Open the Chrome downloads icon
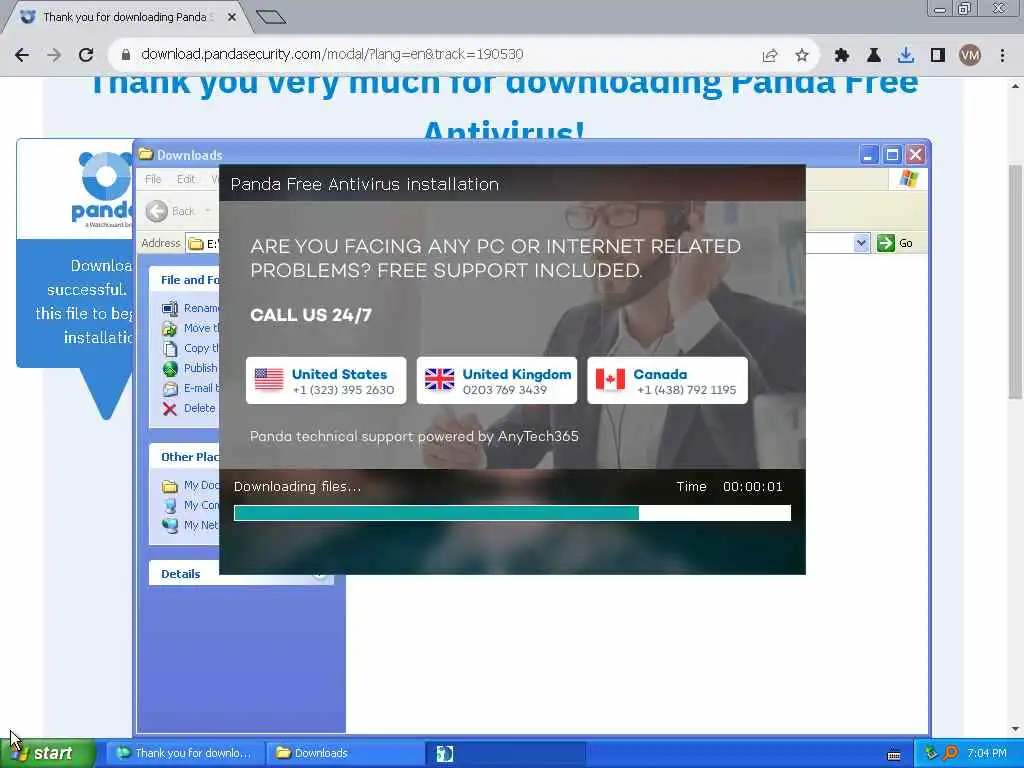The height and width of the screenshot is (768, 1024). tap(905, 56)
